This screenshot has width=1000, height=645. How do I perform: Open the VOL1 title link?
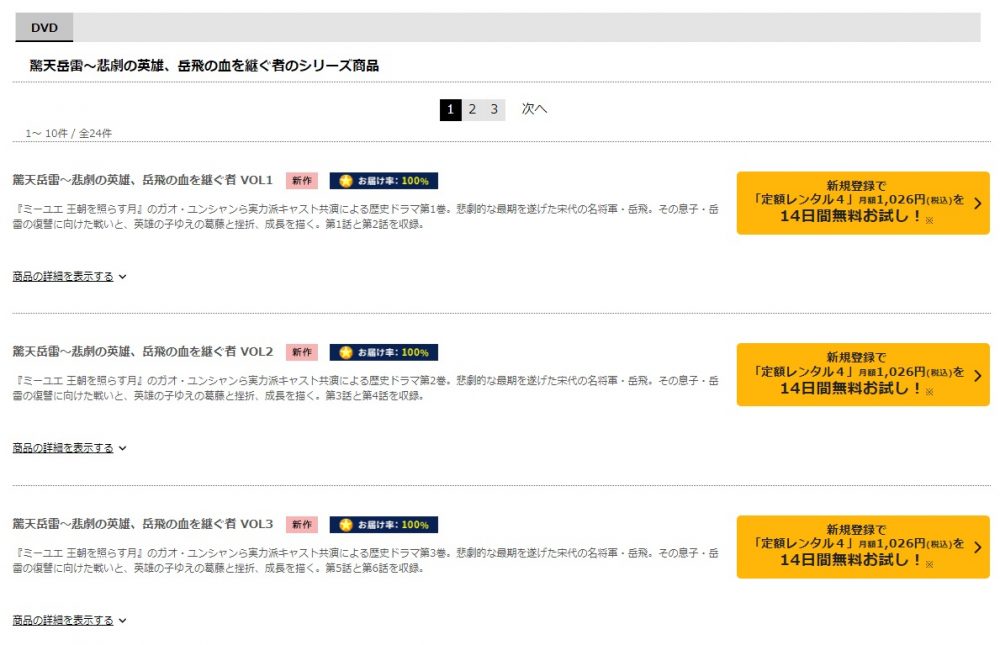click(142, 180)
